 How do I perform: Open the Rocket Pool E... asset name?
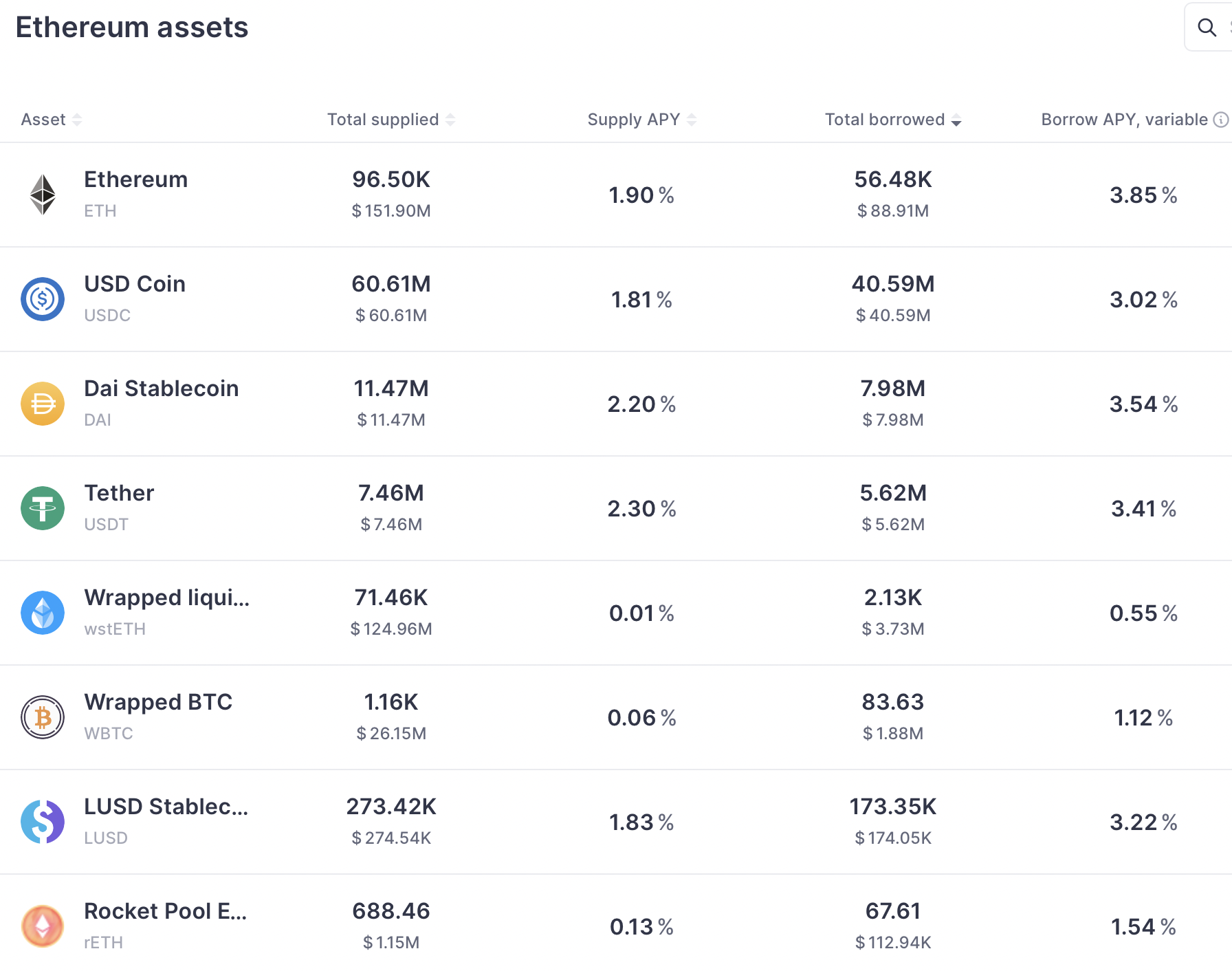tap(165, 911)
